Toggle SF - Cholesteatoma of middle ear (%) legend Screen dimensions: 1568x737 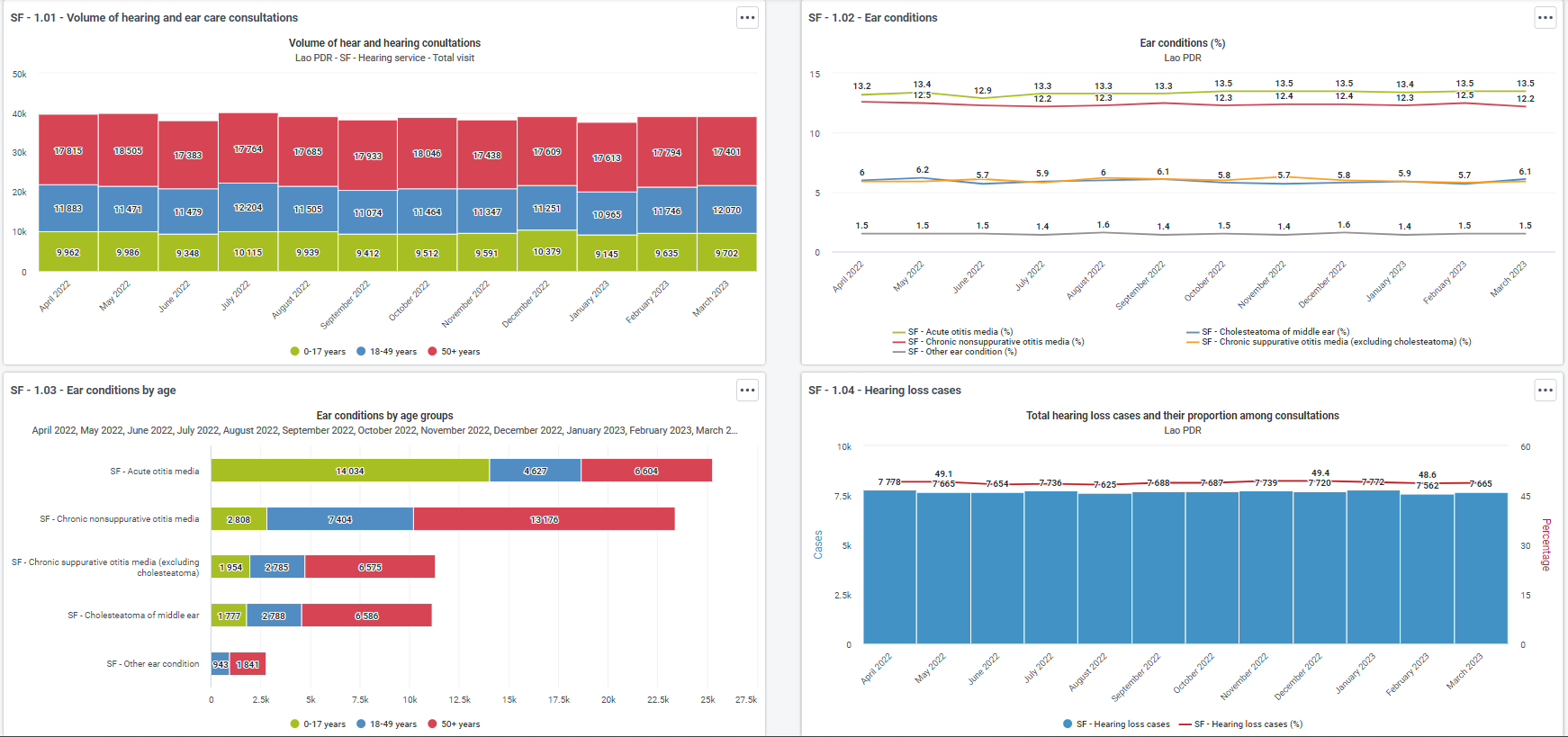(1267, 332)
